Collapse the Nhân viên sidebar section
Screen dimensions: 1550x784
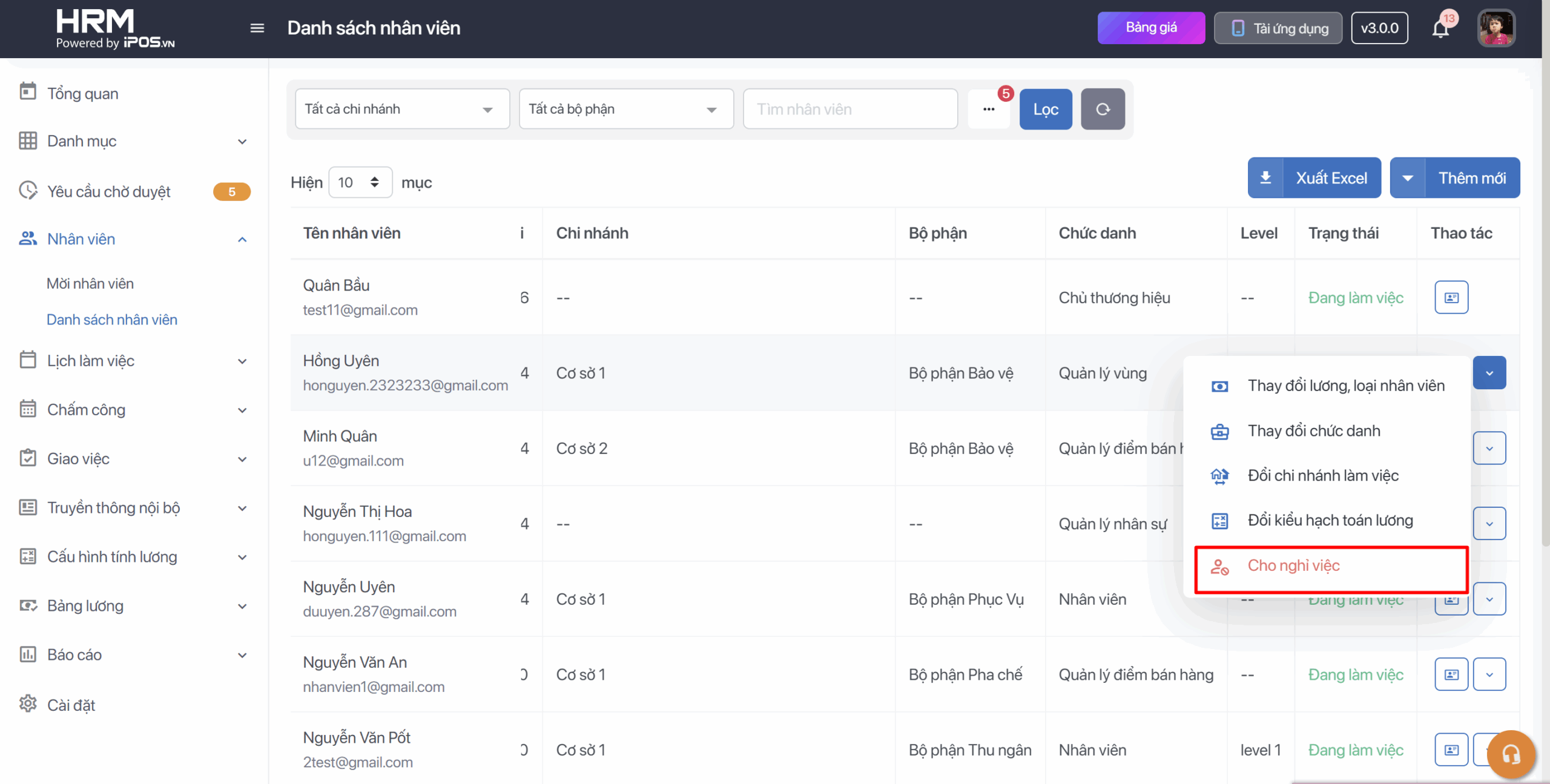(242, 239)
